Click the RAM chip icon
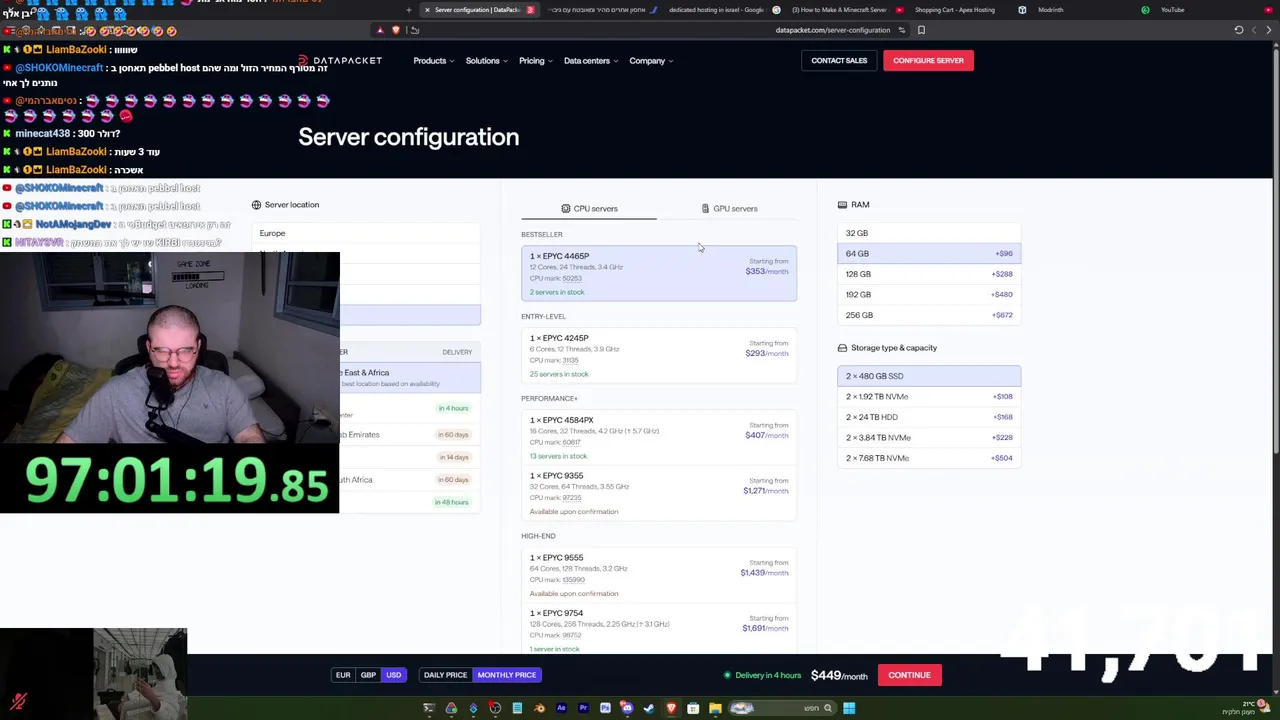The width and height of the screenshot is (1280, 720). click(842, 205)
